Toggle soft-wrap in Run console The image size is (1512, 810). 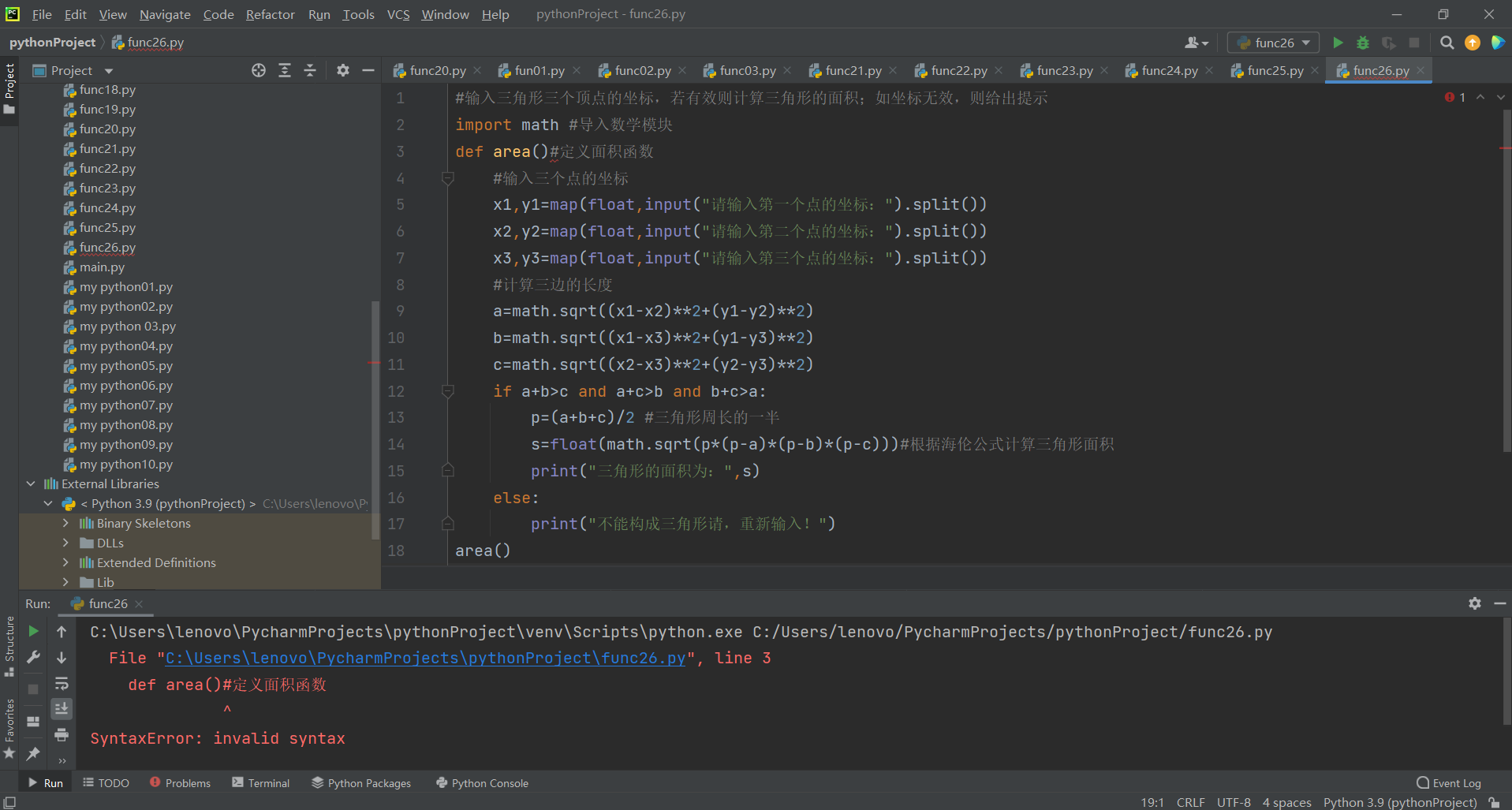pos(62,683)
